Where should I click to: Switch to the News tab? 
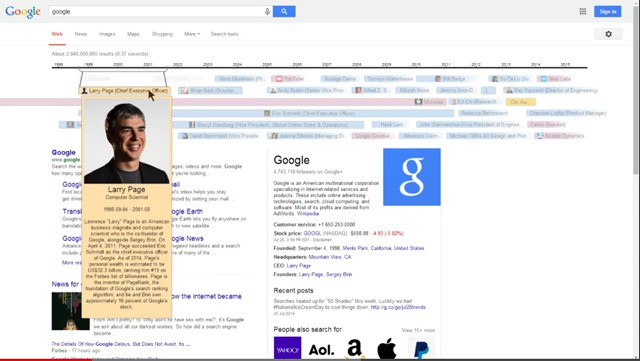(x=81, y=34)
